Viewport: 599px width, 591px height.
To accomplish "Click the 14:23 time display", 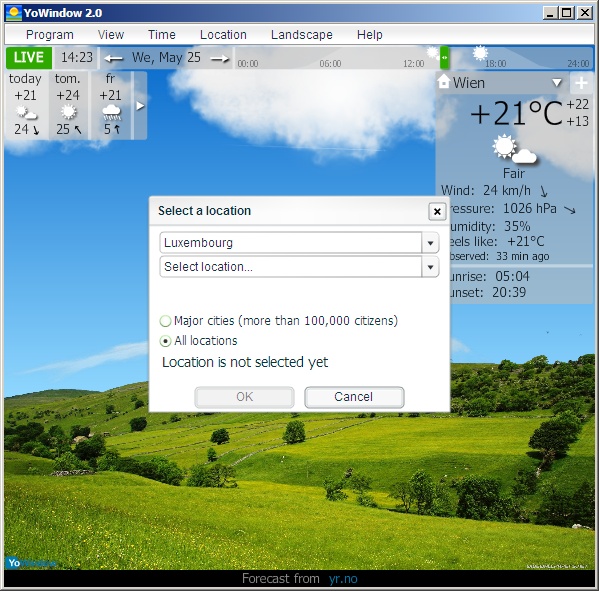I will (77, 58).
